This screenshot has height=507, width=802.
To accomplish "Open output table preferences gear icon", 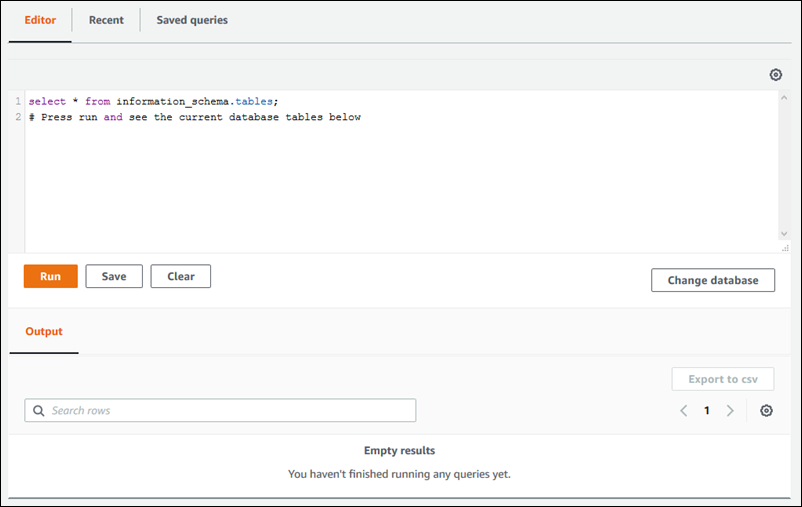I will [x=766, y=411].
